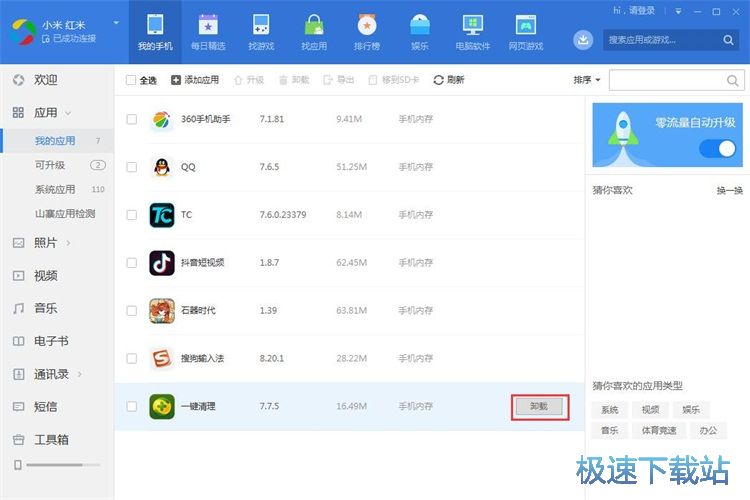Screen dimensions: 750x500
Task: Click the 石器时代 game icon
Action: point(162,311)
